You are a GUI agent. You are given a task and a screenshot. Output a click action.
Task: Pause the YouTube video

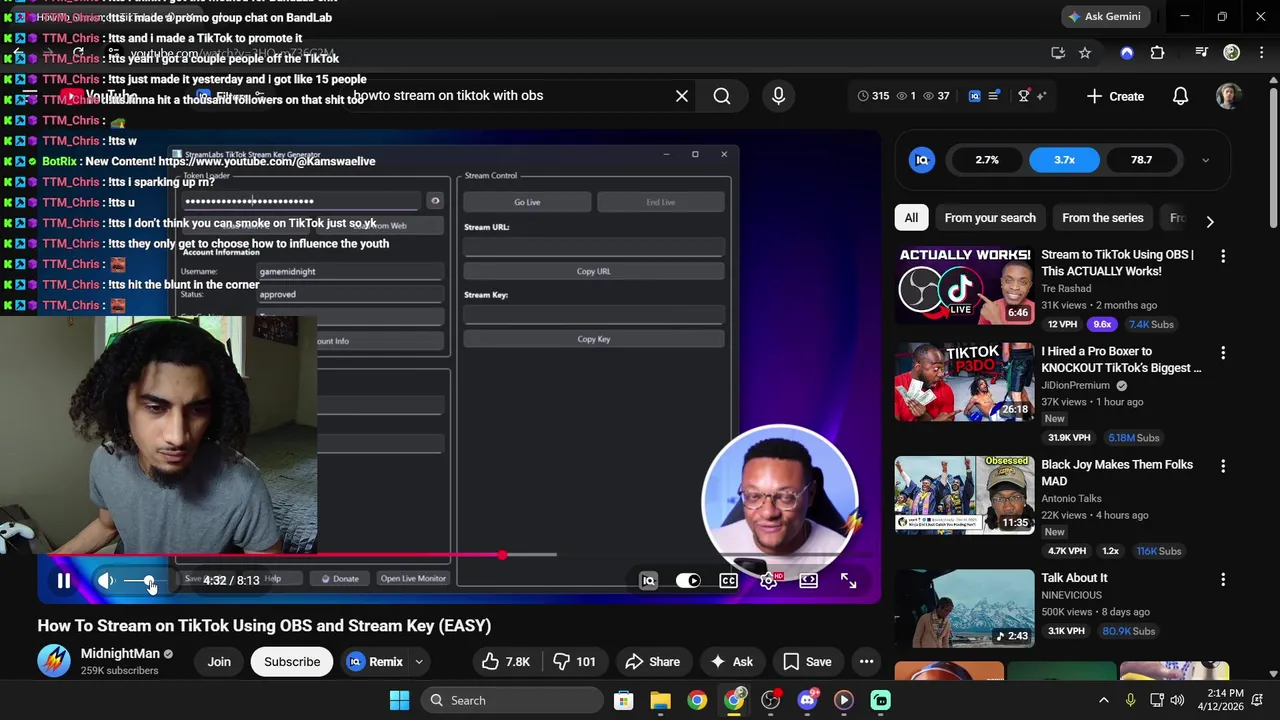pos(63,580)
